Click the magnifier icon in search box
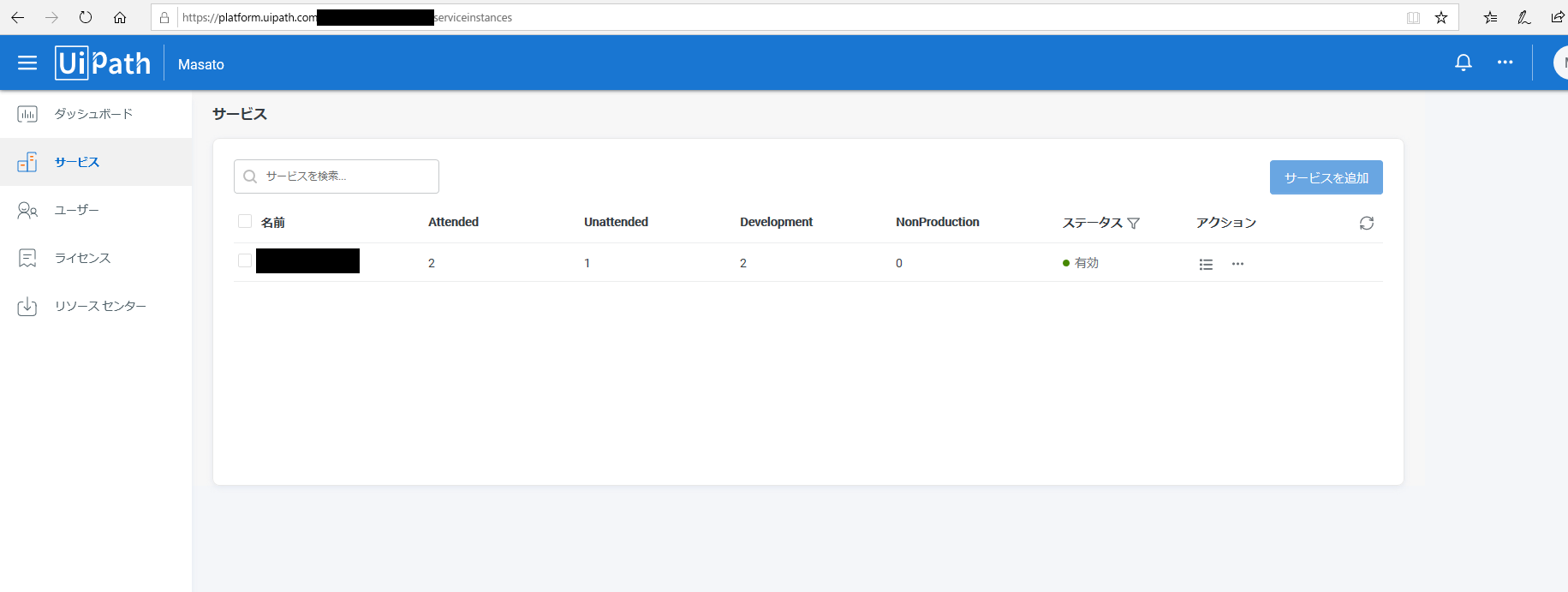The height and width of the screenshot is (592, 1568). point(250,176)
